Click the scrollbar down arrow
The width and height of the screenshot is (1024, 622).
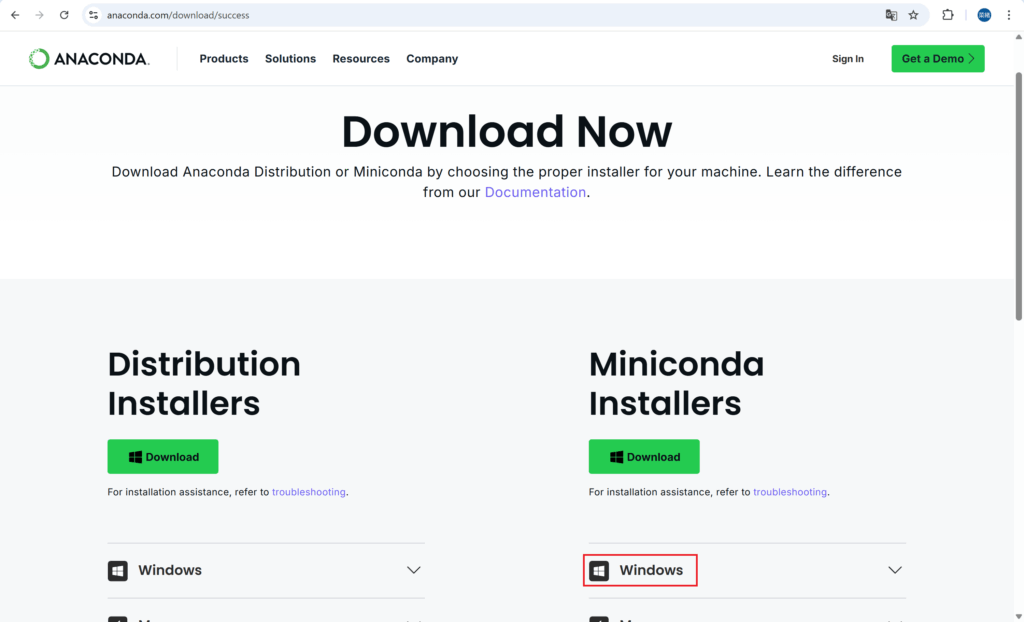1018,617
